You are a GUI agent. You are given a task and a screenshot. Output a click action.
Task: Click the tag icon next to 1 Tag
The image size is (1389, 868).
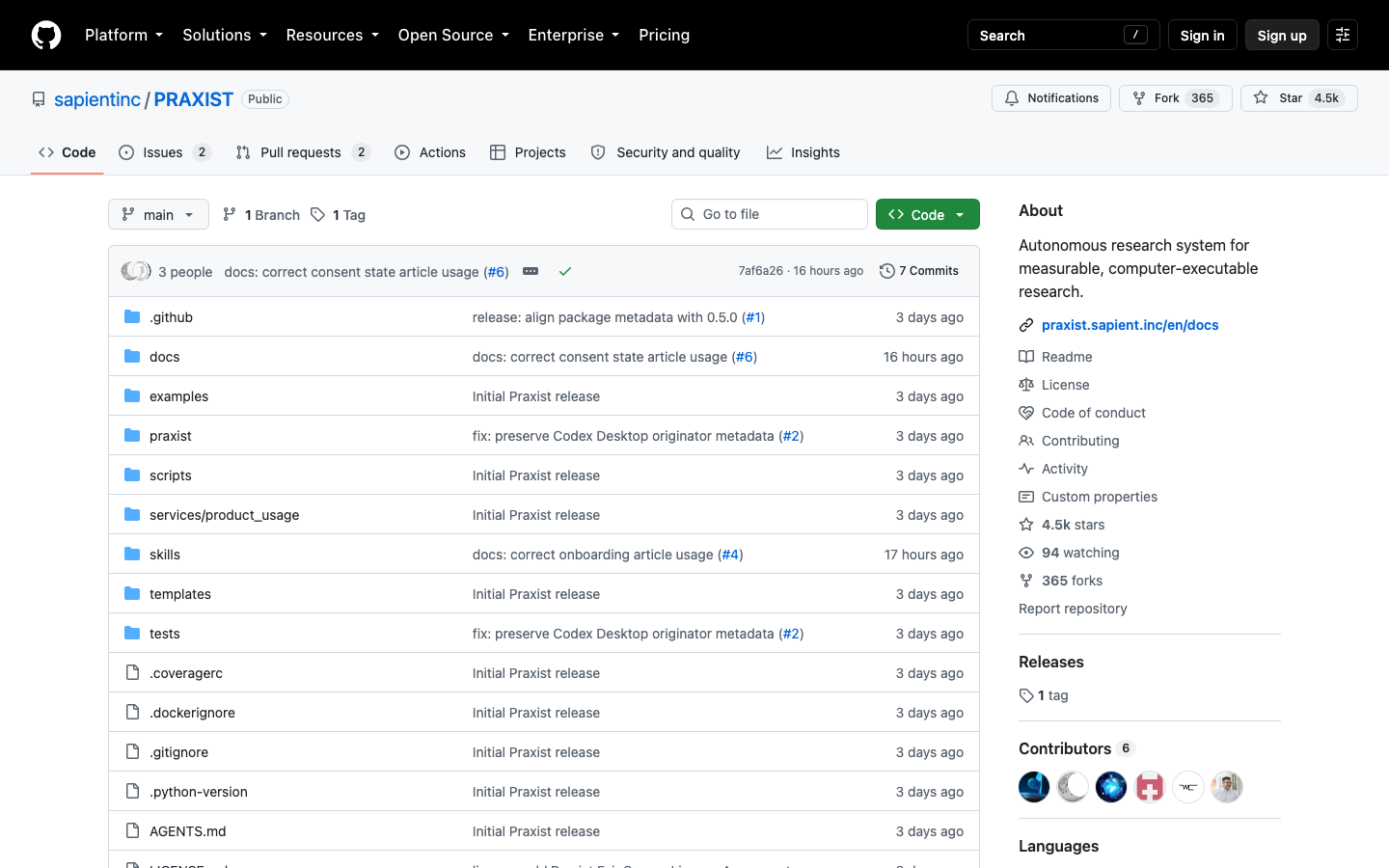pyautogui.click(x=317, y=214)
